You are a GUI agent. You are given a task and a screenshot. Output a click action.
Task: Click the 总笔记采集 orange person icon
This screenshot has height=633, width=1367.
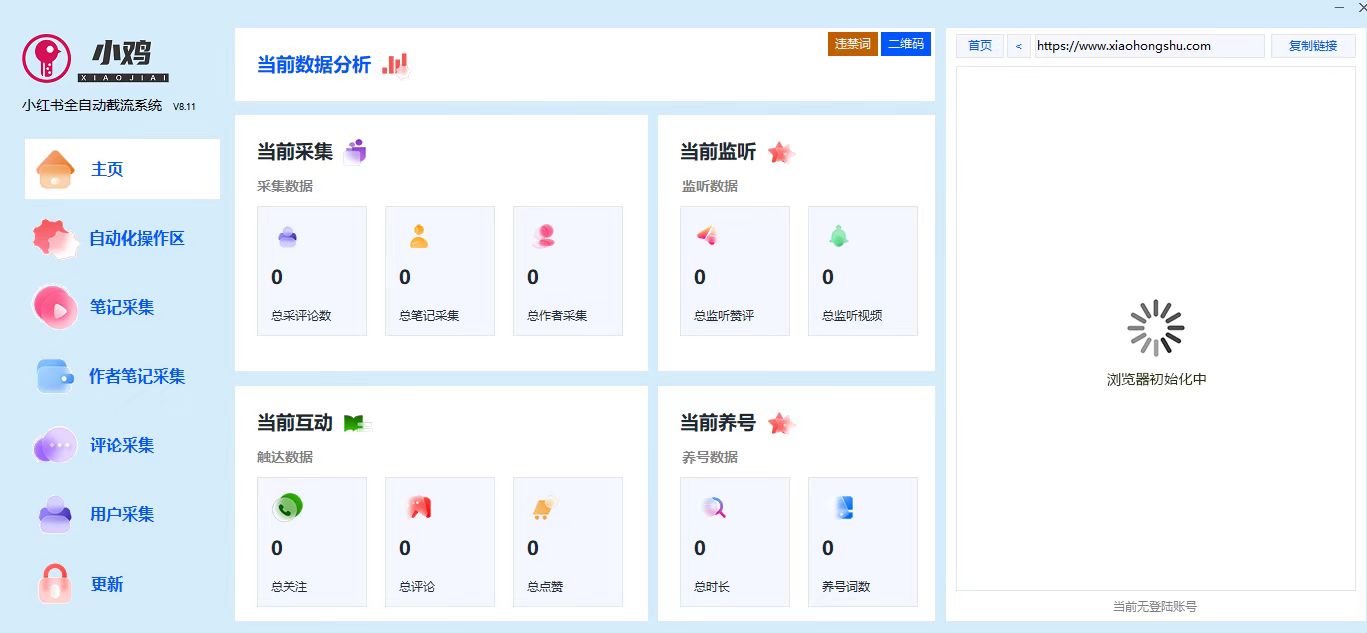click(418, 237)
